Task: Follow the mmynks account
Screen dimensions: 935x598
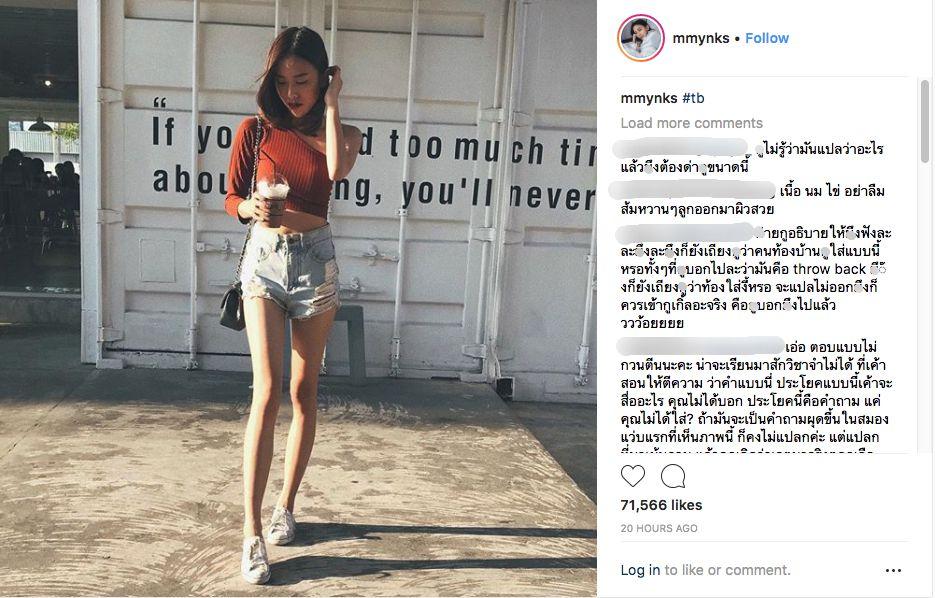Action: pos(767,38)
